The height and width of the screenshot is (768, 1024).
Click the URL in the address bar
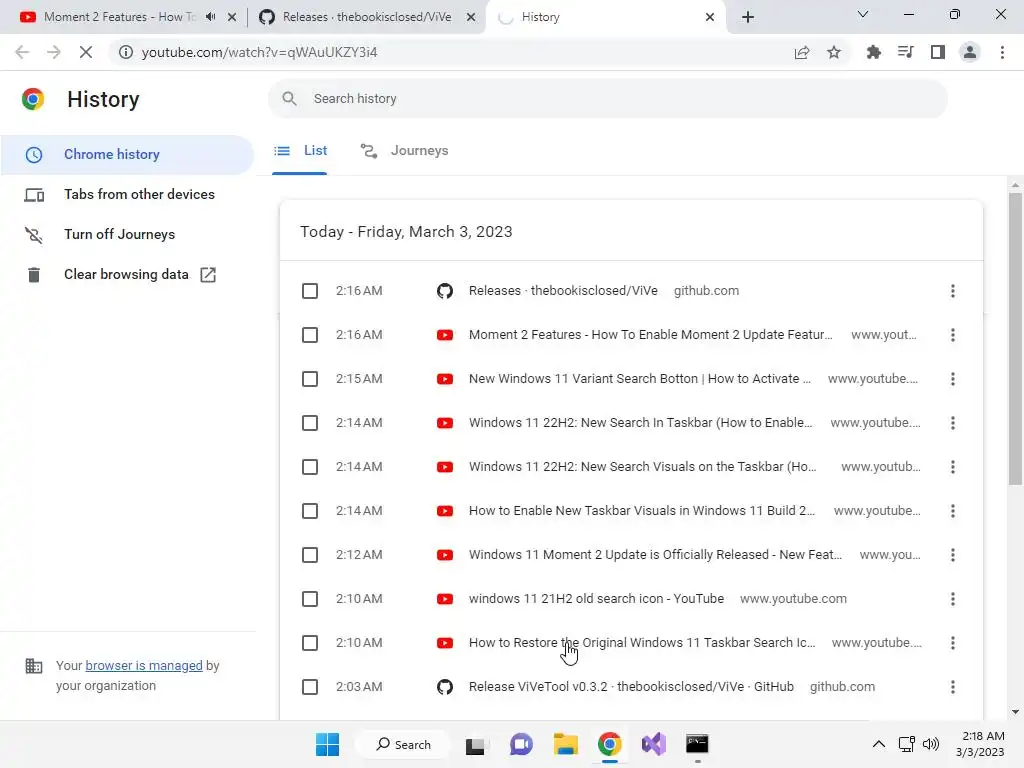tap(259, 52)
